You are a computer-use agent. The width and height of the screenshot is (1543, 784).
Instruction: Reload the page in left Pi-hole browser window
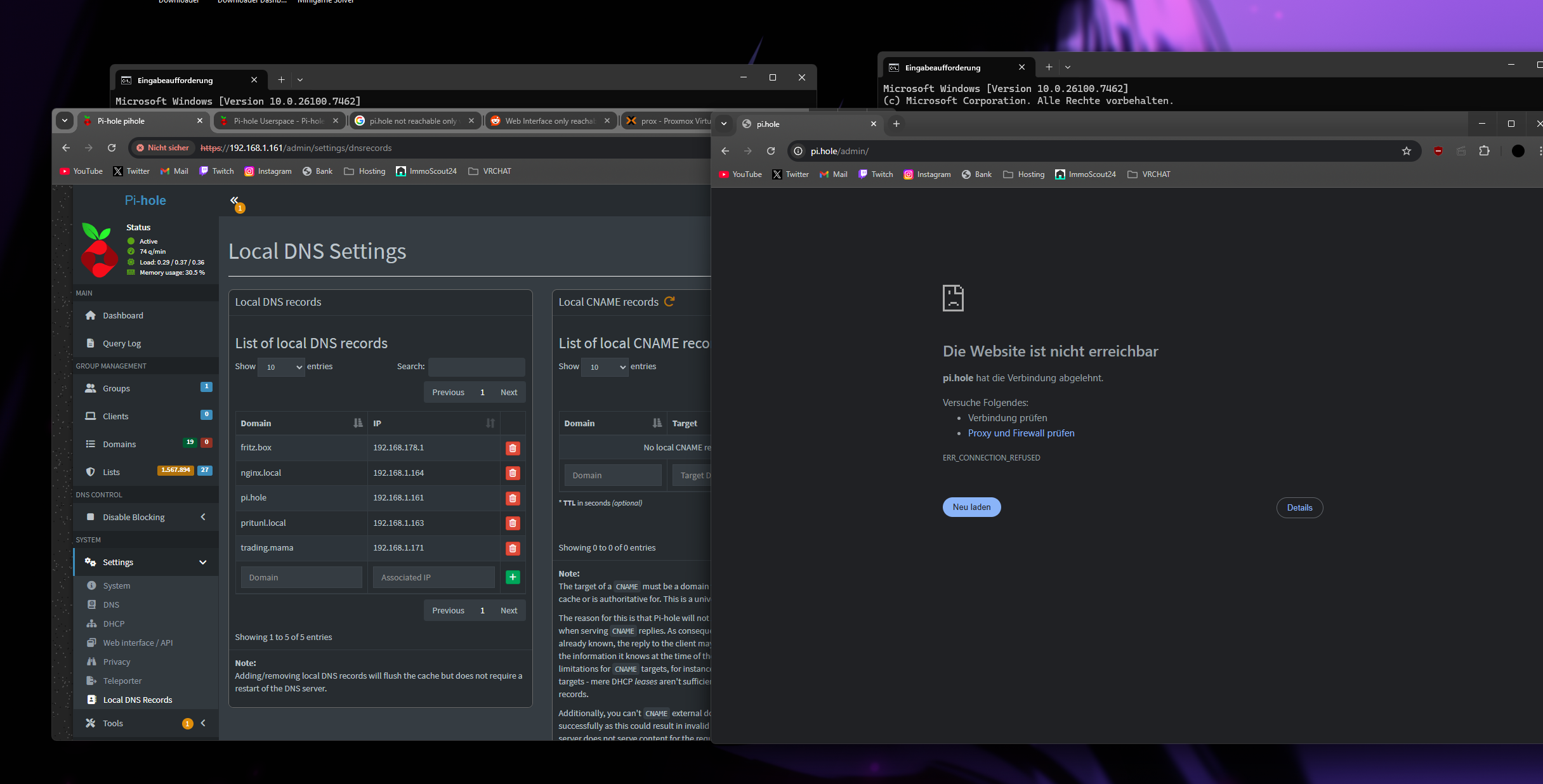(112, 148)
